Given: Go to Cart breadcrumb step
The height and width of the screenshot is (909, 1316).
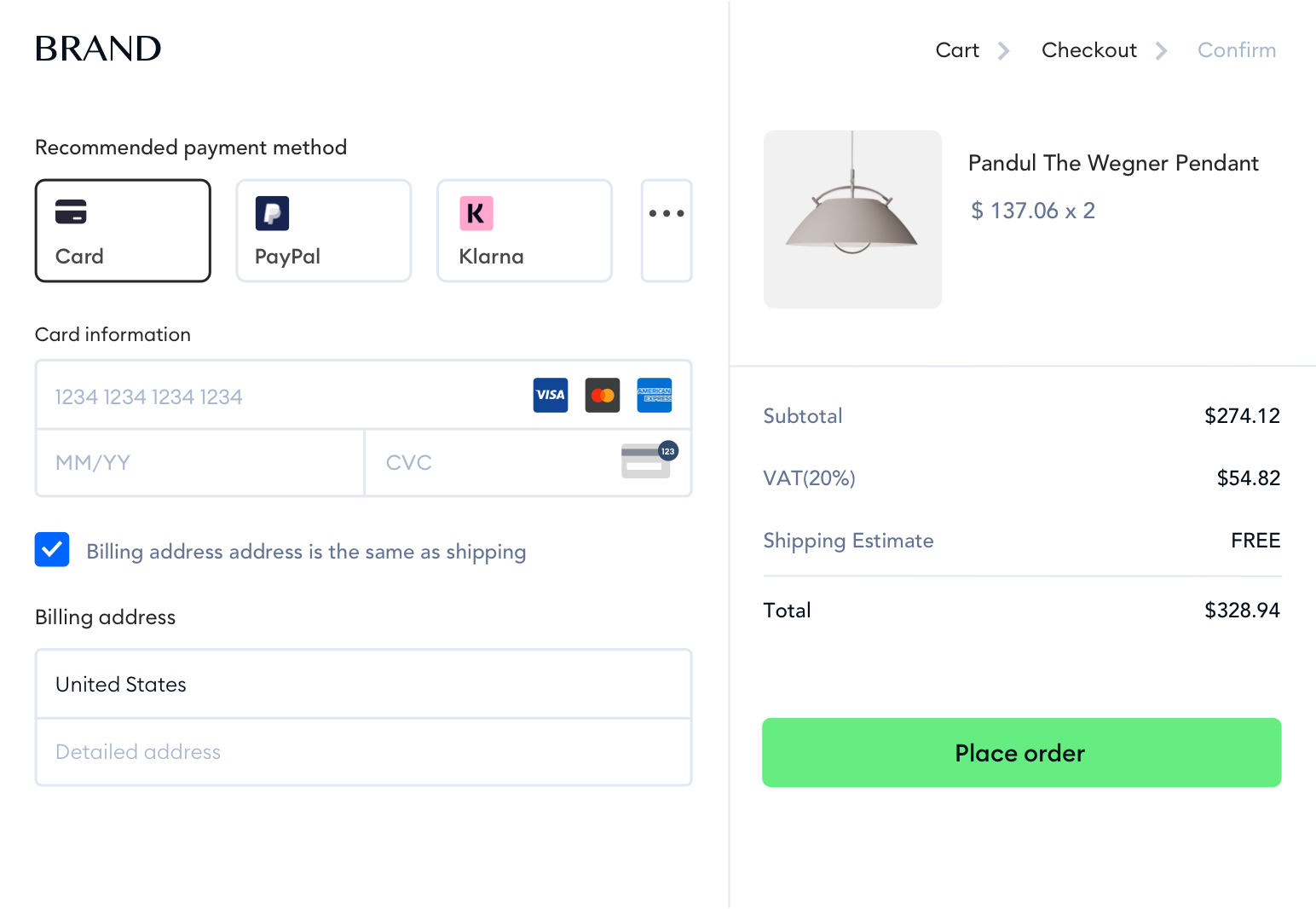Looking at the screenshot, I should (x=957, y=50).
